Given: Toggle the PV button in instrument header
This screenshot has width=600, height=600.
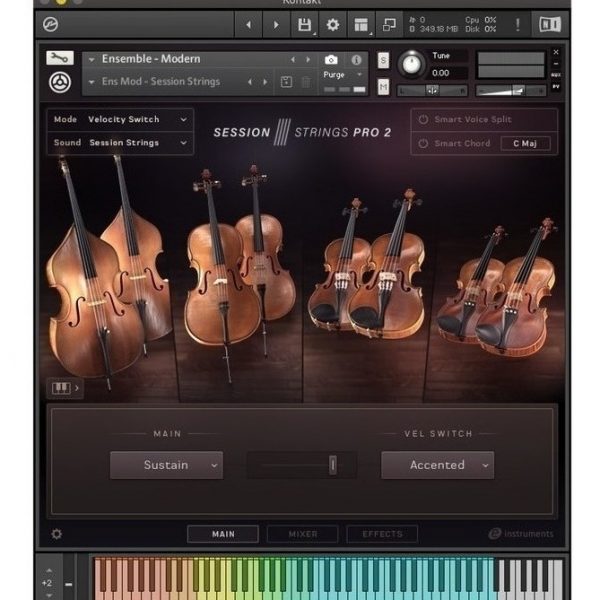Looking at the screenshot, I should 556,87.
